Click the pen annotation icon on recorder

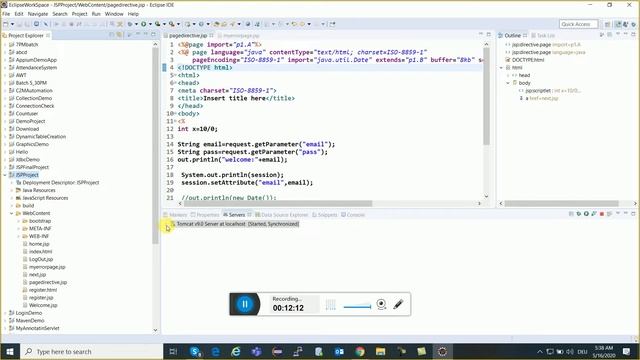[x=398, y=304]
